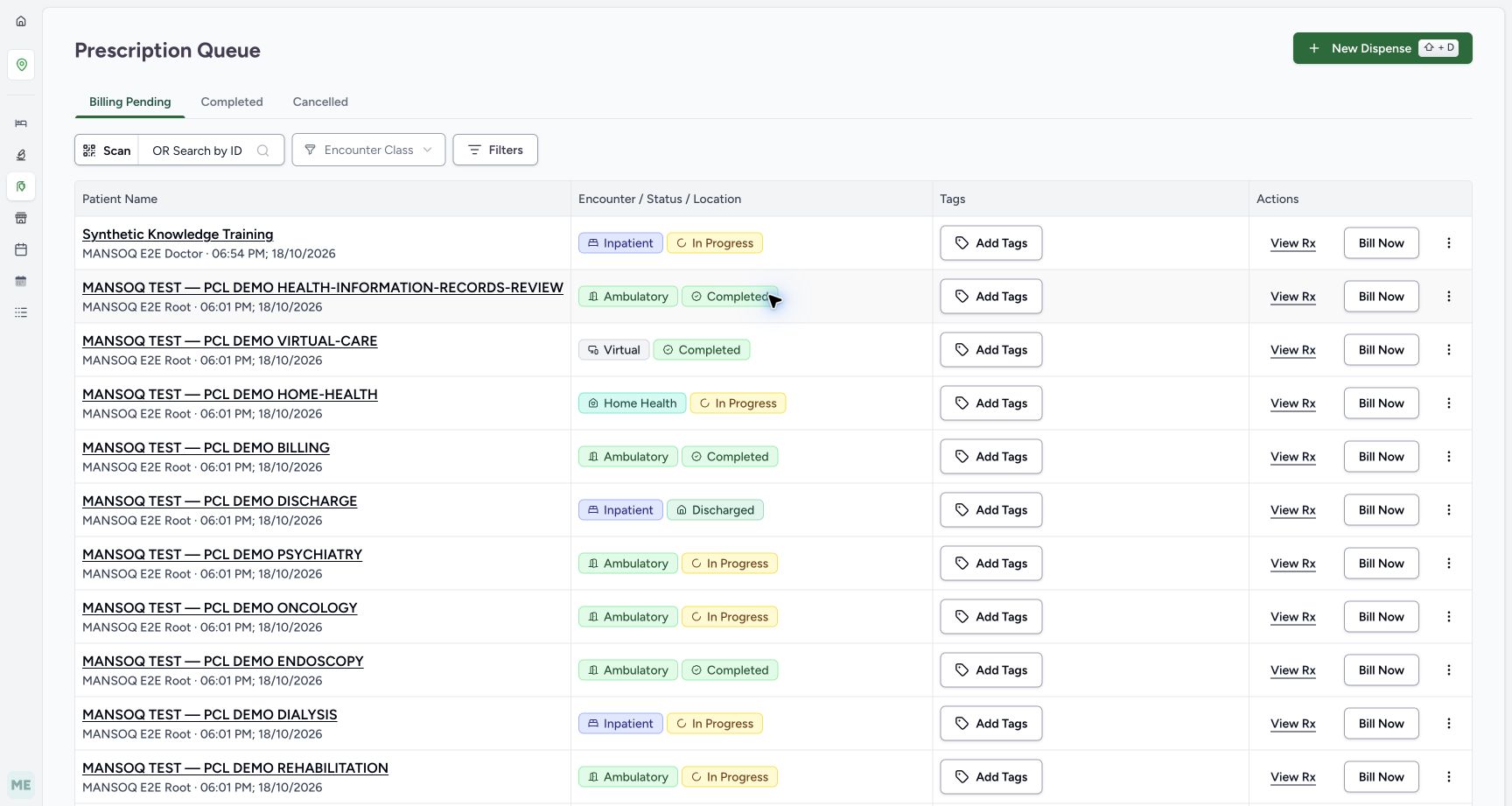The width and height of the screenshot is (1512, 806).
Task: Click the Discharged status badge
Action: click(x=715, y=510)
